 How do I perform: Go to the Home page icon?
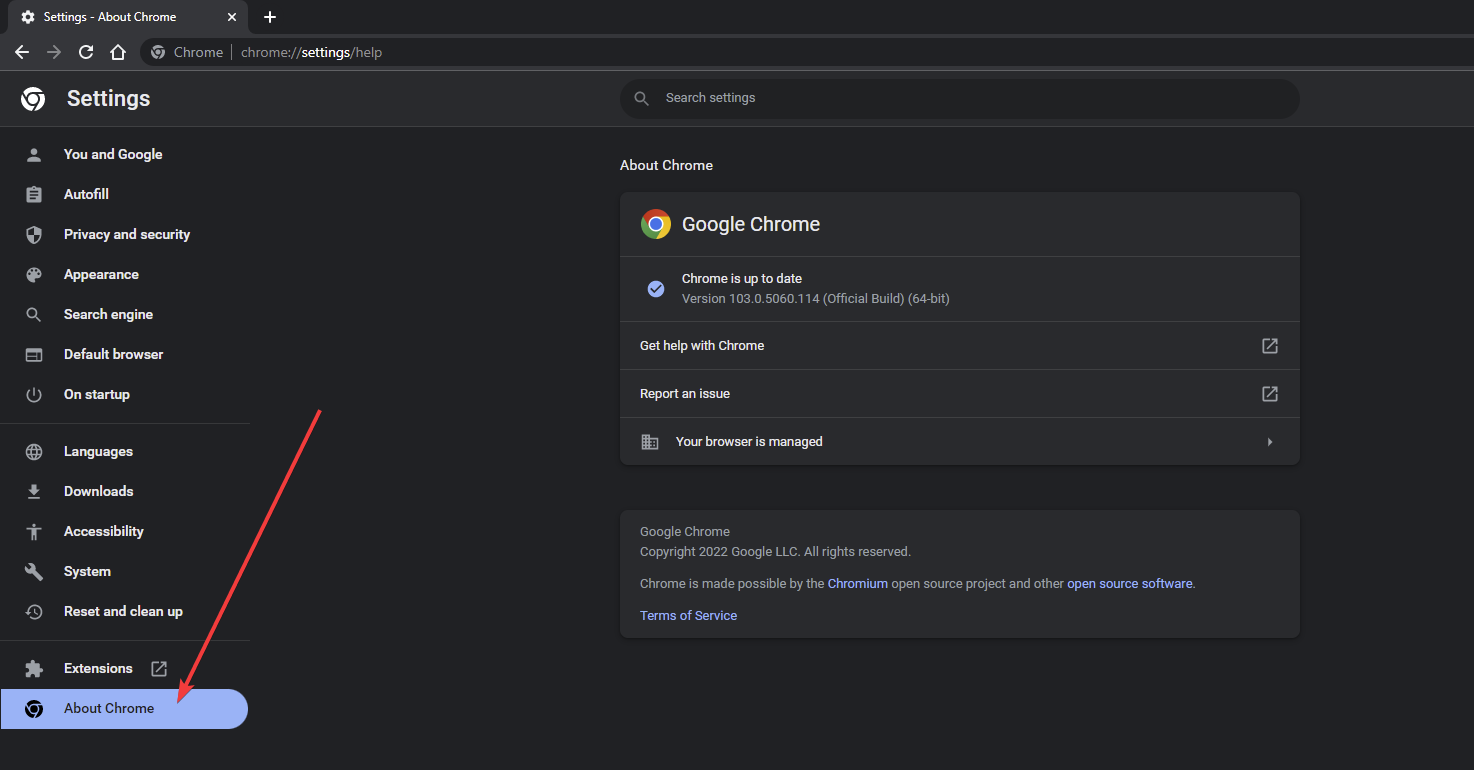(x=118, y=52)
